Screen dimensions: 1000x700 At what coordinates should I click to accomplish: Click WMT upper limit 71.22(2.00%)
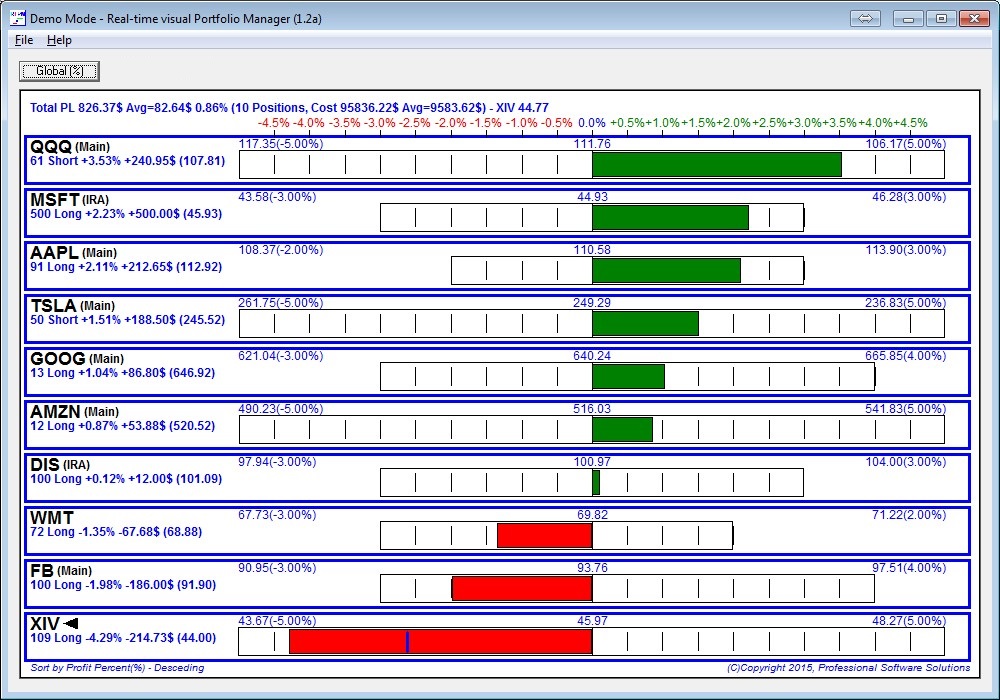coord(909,514)
